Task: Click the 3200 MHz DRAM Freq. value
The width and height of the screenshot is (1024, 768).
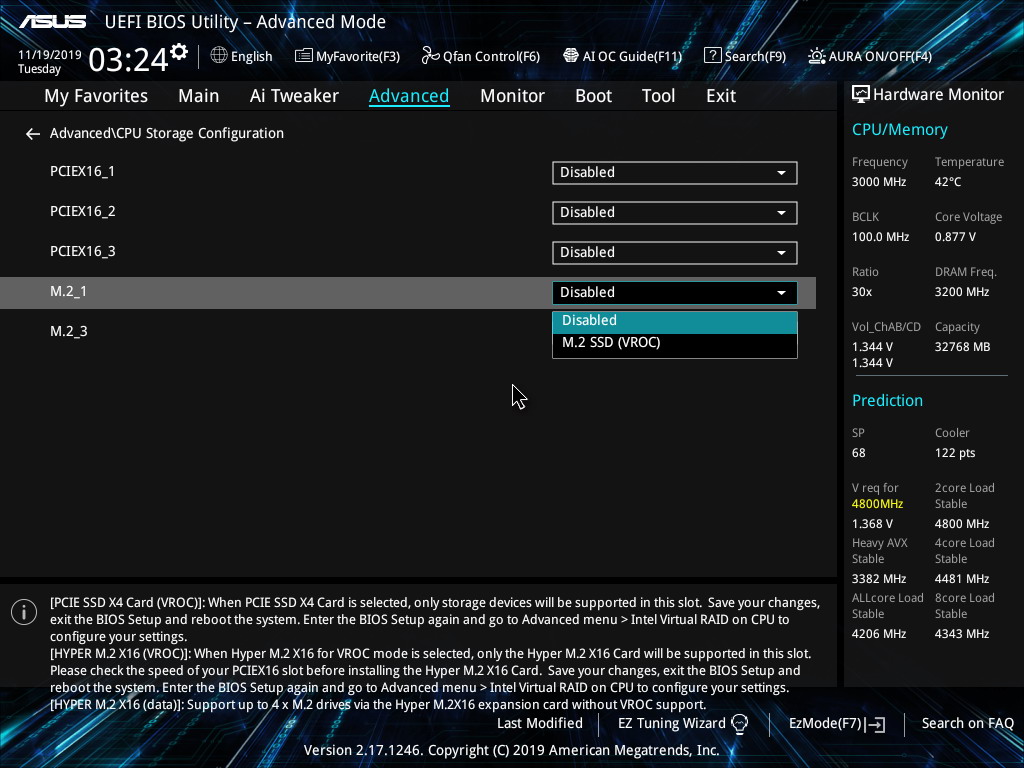Action: [x=962, y=292]
